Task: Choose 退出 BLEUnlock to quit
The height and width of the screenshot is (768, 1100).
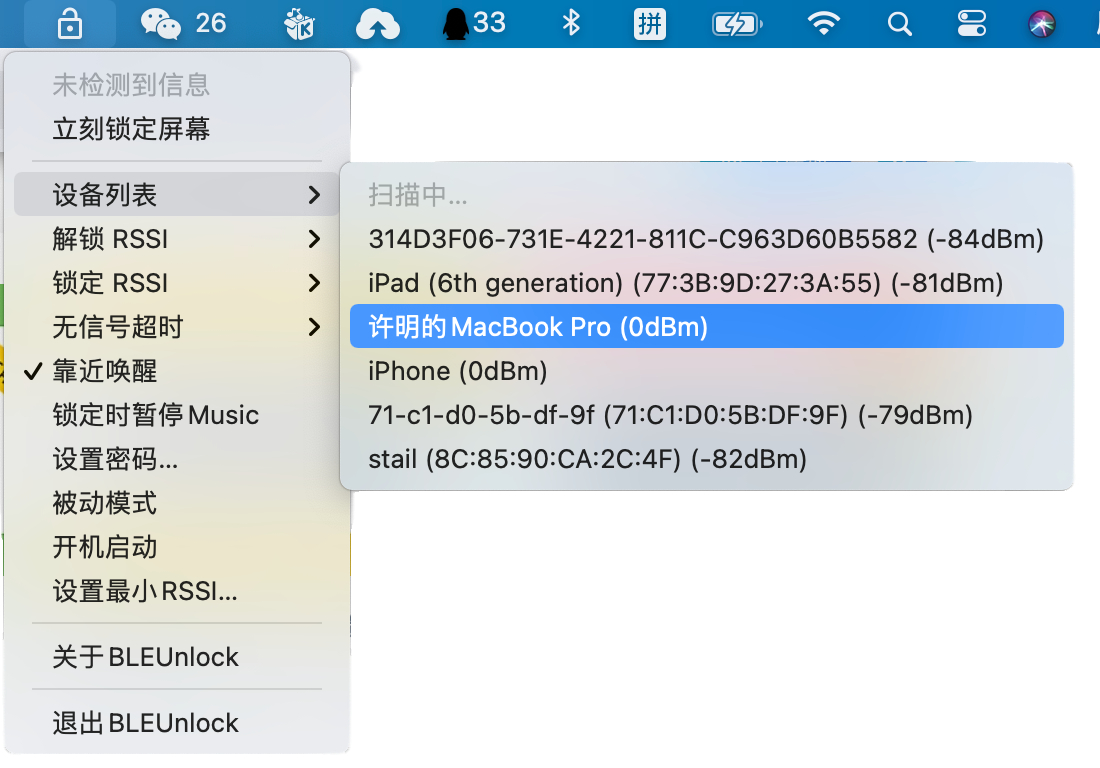Action: [177, 723]
